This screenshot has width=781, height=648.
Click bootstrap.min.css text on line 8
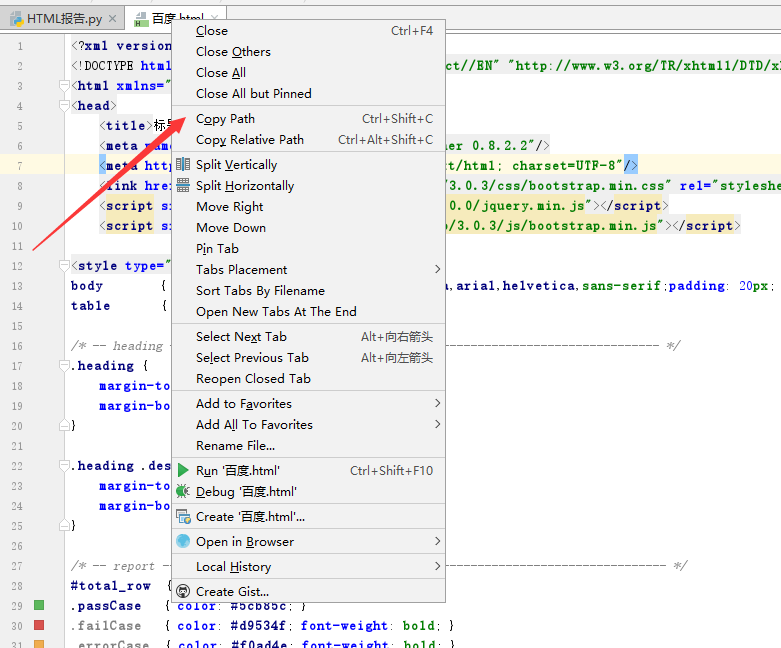596,186
